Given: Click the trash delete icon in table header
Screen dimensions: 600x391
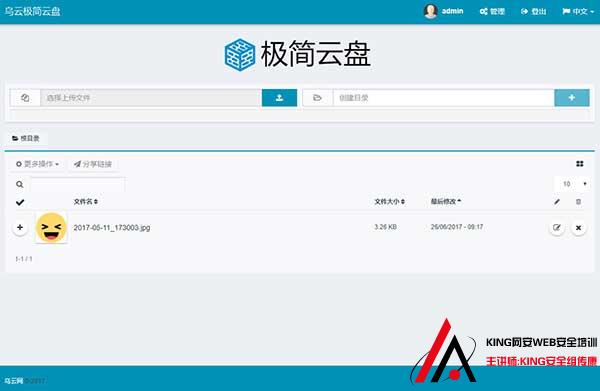Looking at the screenshot, I should (x=578, y=202).
